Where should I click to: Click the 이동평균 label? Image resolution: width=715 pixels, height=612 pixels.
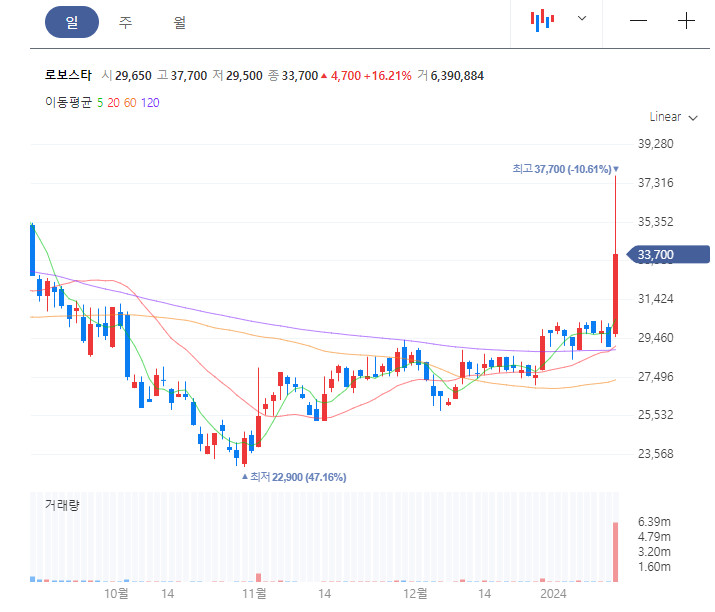click(x=68, y=102)
